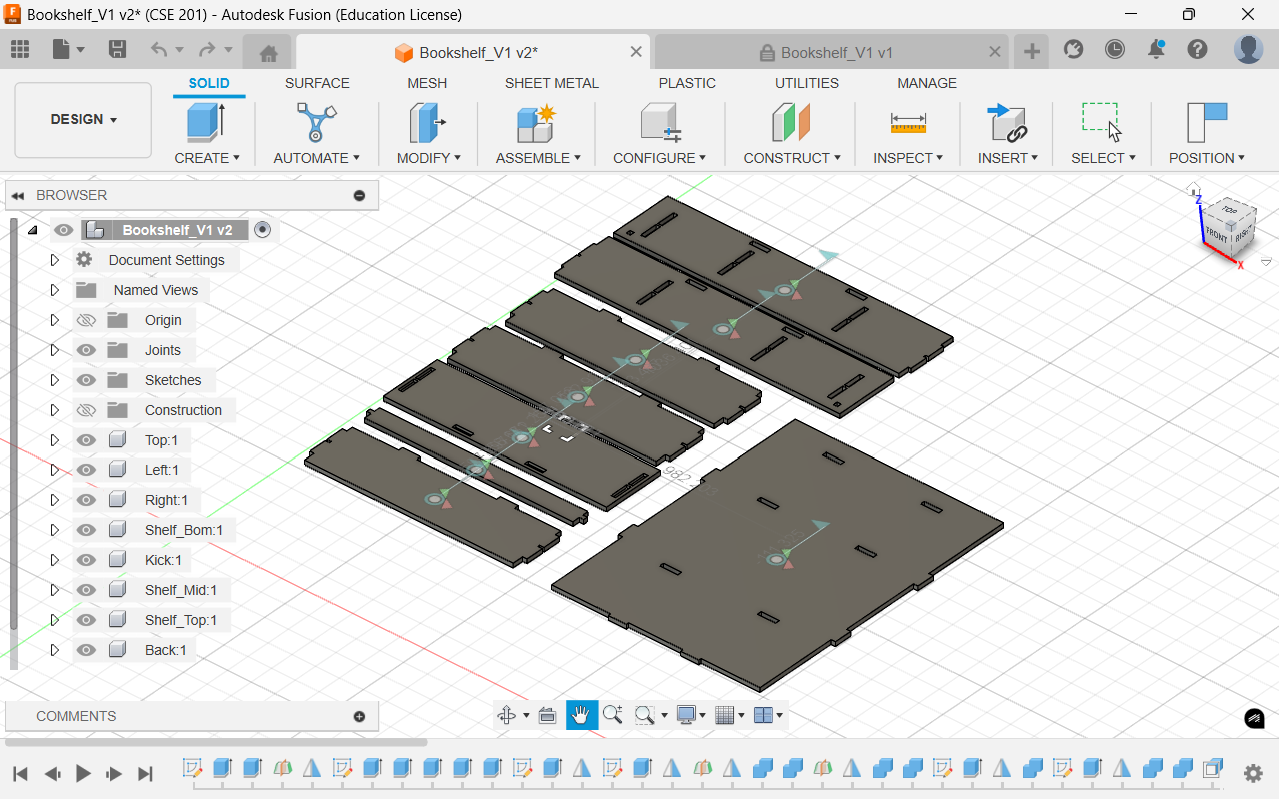The image size is (1279, 799).
Task: Click the Assemble new component icon
Action: pos(535,122)
